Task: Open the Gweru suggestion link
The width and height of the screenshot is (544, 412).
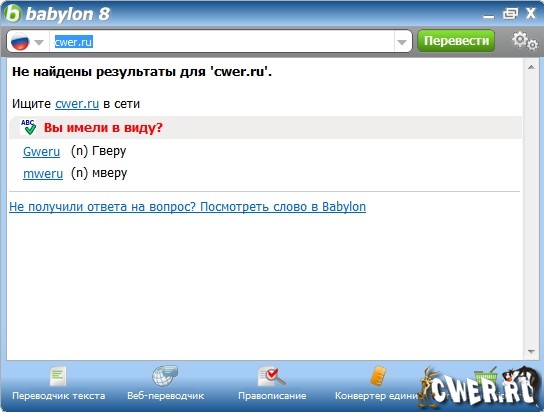Action: pyautogui.click(x=41, y=152)
